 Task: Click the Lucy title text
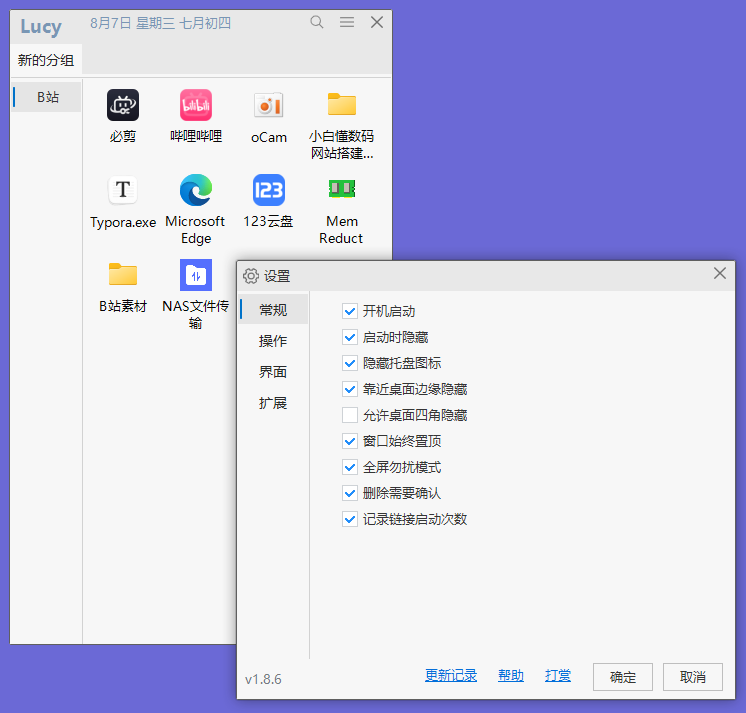41,27
